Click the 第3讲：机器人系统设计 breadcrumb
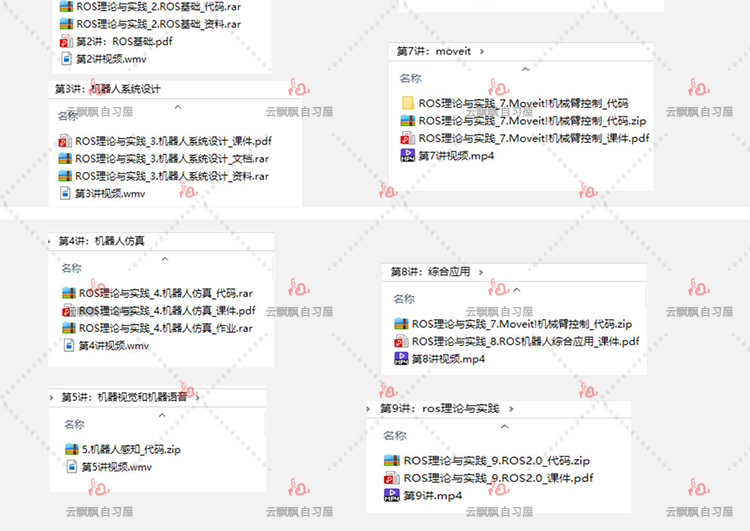This screenshot has width=750, height=531. coord(108,89)
